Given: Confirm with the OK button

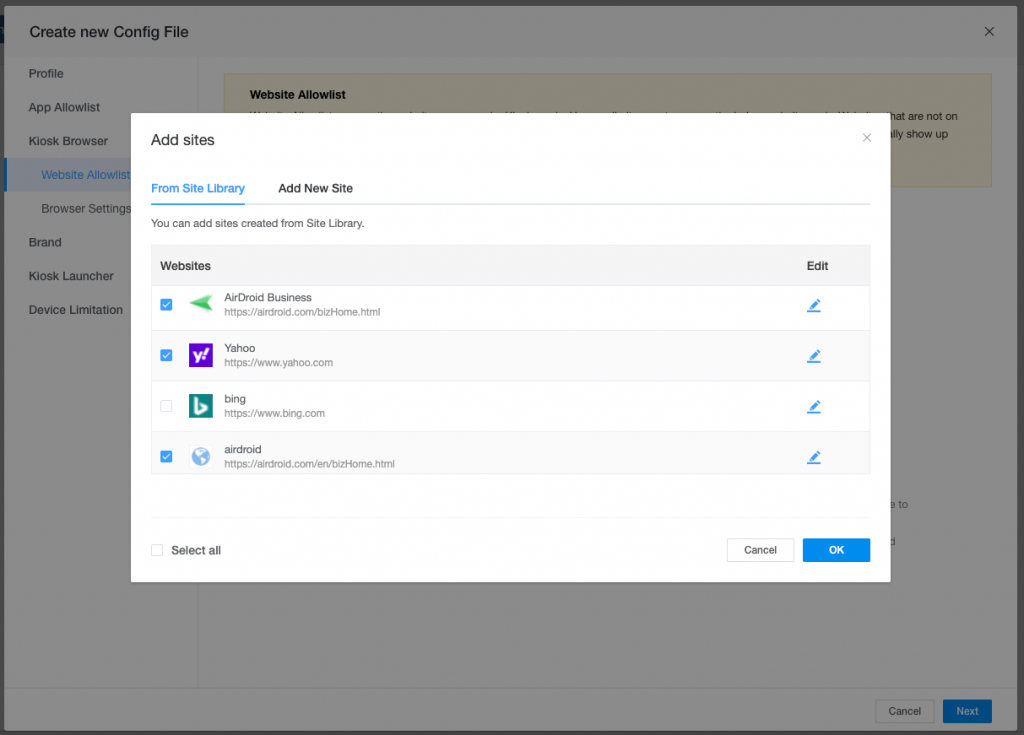Looking at the screenshot, I should (836, 550).
